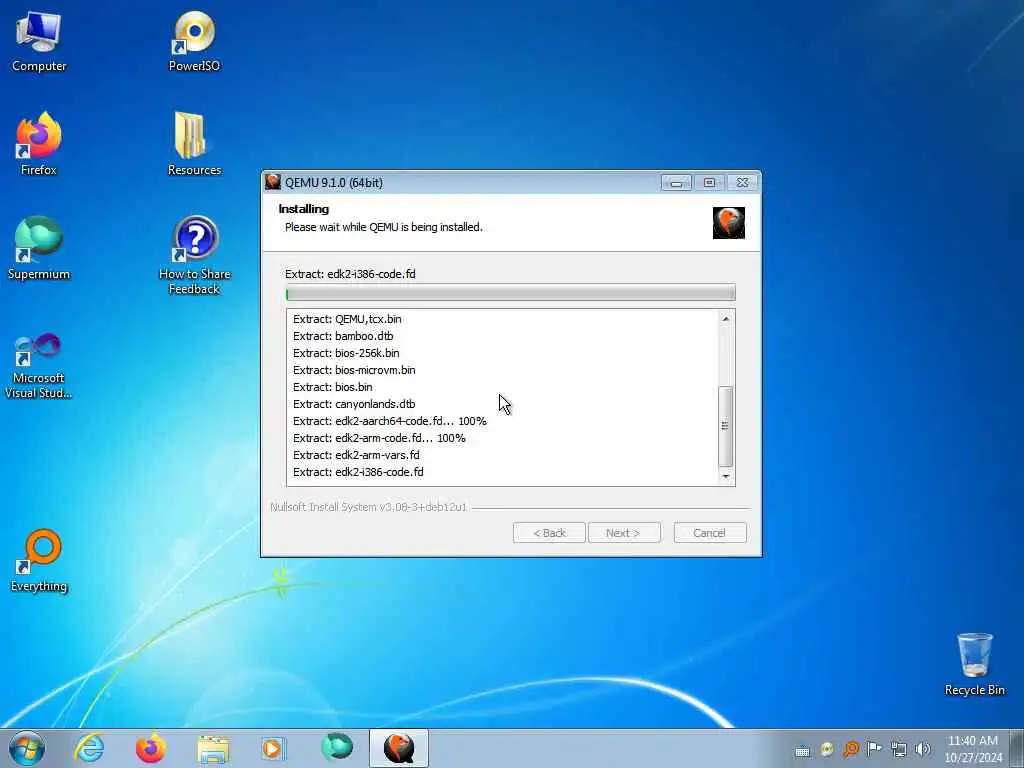Select the edk2-arm-code.fd 100% log line

[x=379, y=438]
